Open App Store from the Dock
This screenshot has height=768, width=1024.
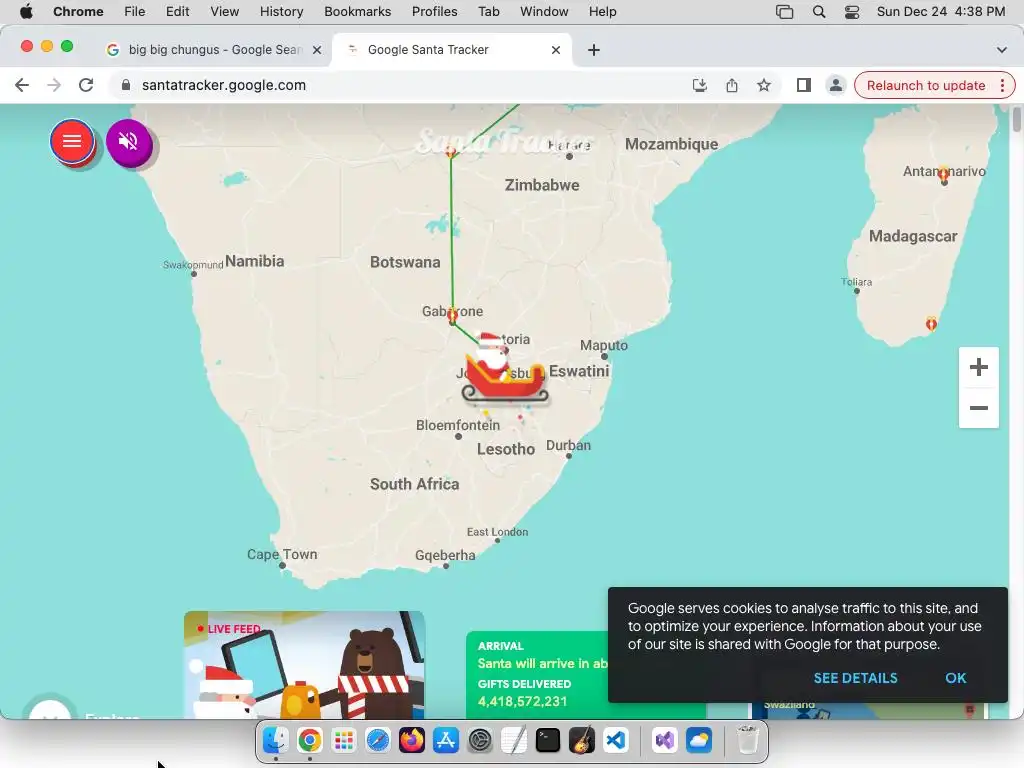(445, 740)
